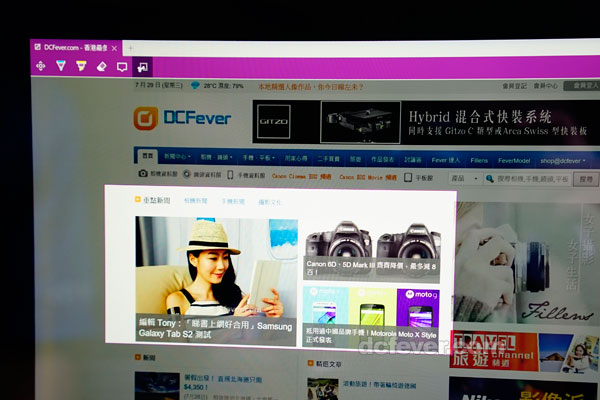Open the Canon EOS Movie 頻道 link
This screenshot has width=600, height=400.
point(368,178)
